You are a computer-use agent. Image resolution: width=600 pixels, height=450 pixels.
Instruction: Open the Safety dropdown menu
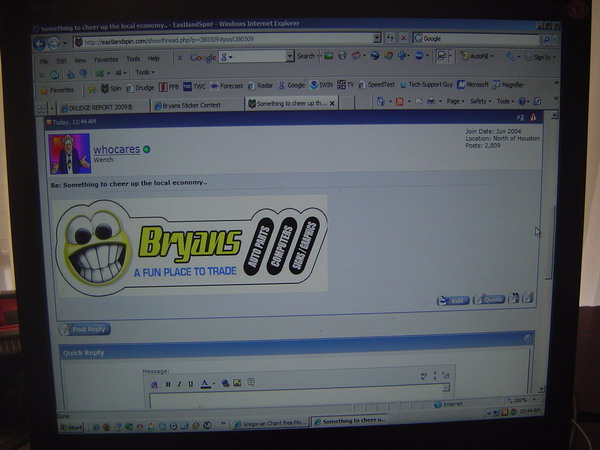pos(480,101)
